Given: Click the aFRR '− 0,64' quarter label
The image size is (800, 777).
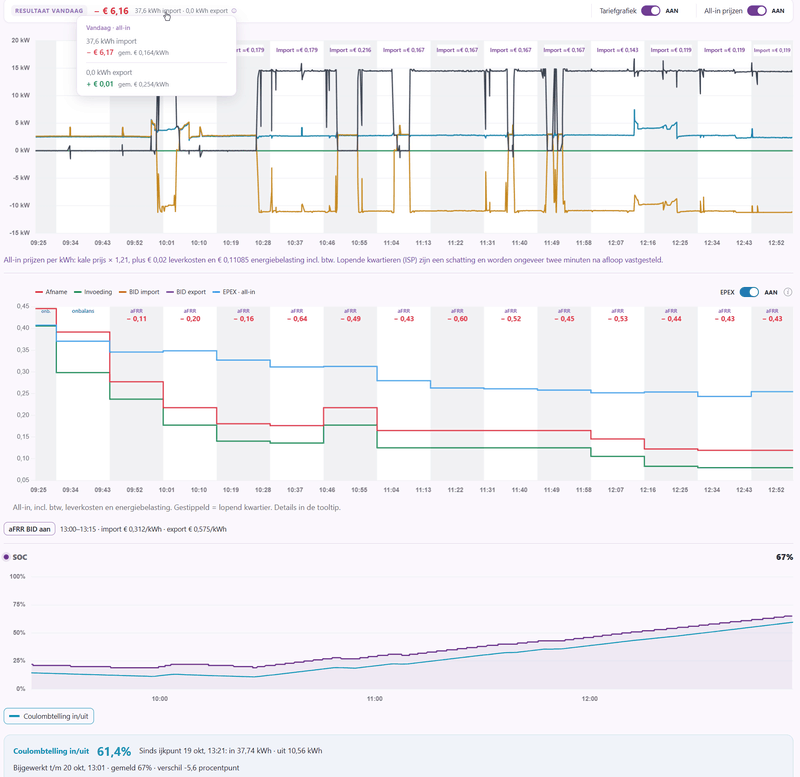Looking at the screenshot, I should point(297,319).
